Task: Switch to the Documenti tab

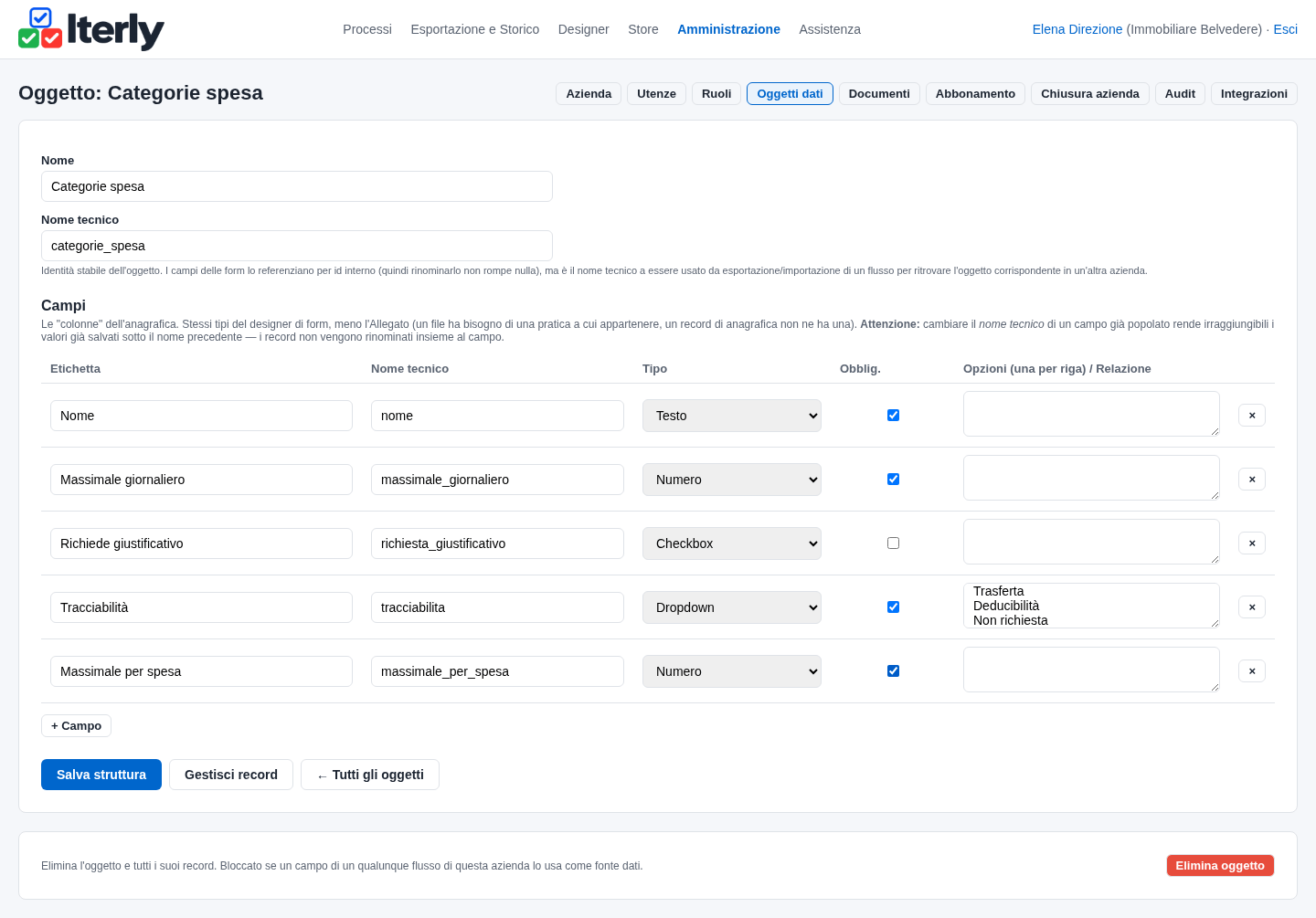Action: pos(879,94)
